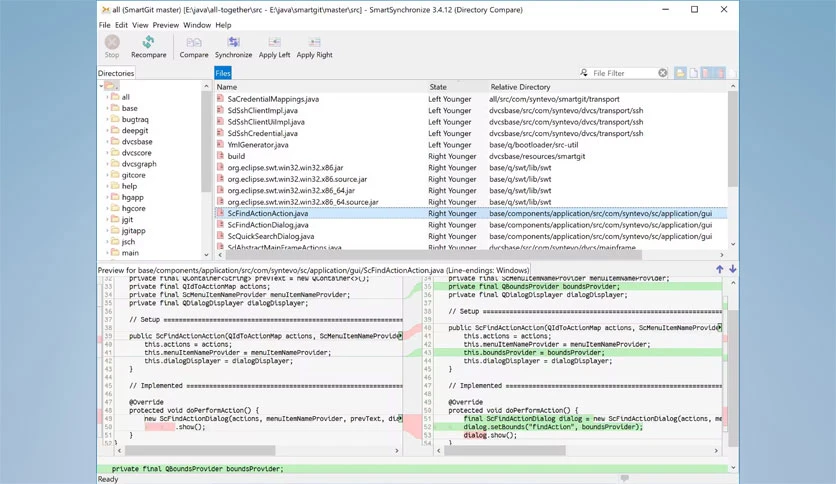
Task: Click the folder icon of bugtraq directory
Action: [x=115, y=119]
